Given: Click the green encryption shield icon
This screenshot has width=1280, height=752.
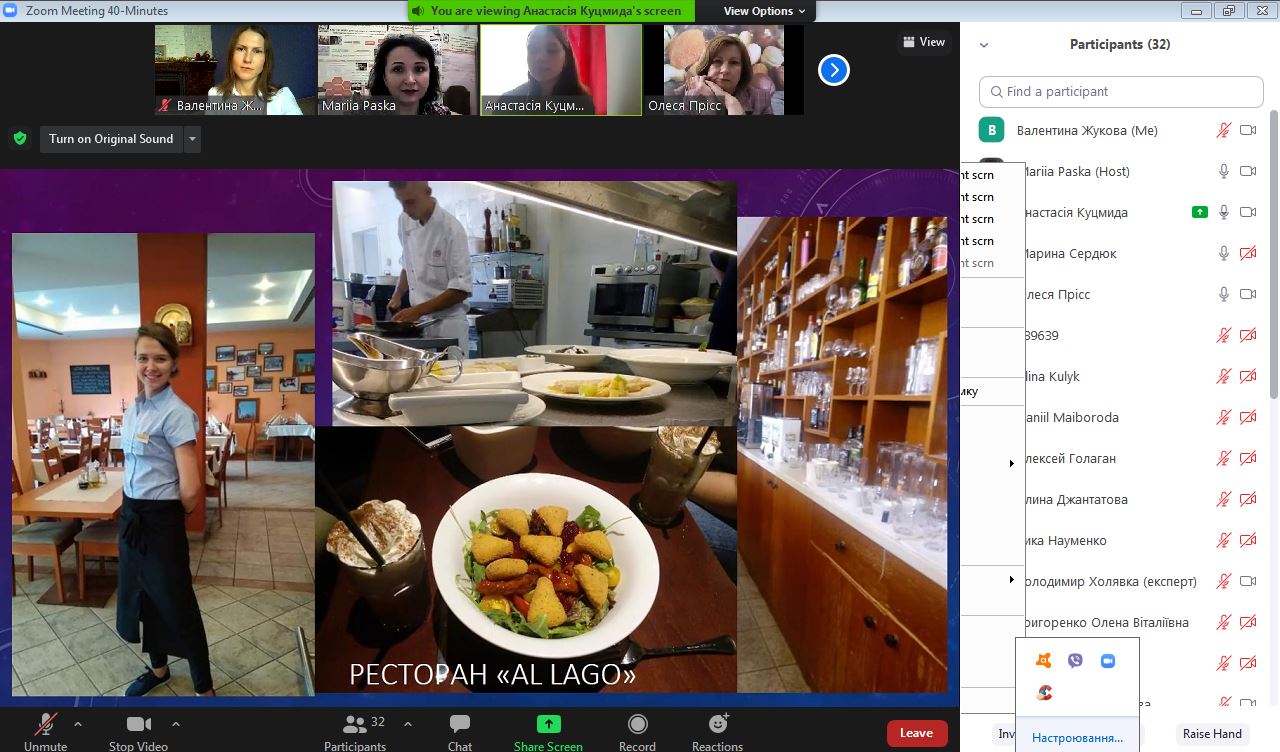Looking at the screenshot, I should (20, 139).
